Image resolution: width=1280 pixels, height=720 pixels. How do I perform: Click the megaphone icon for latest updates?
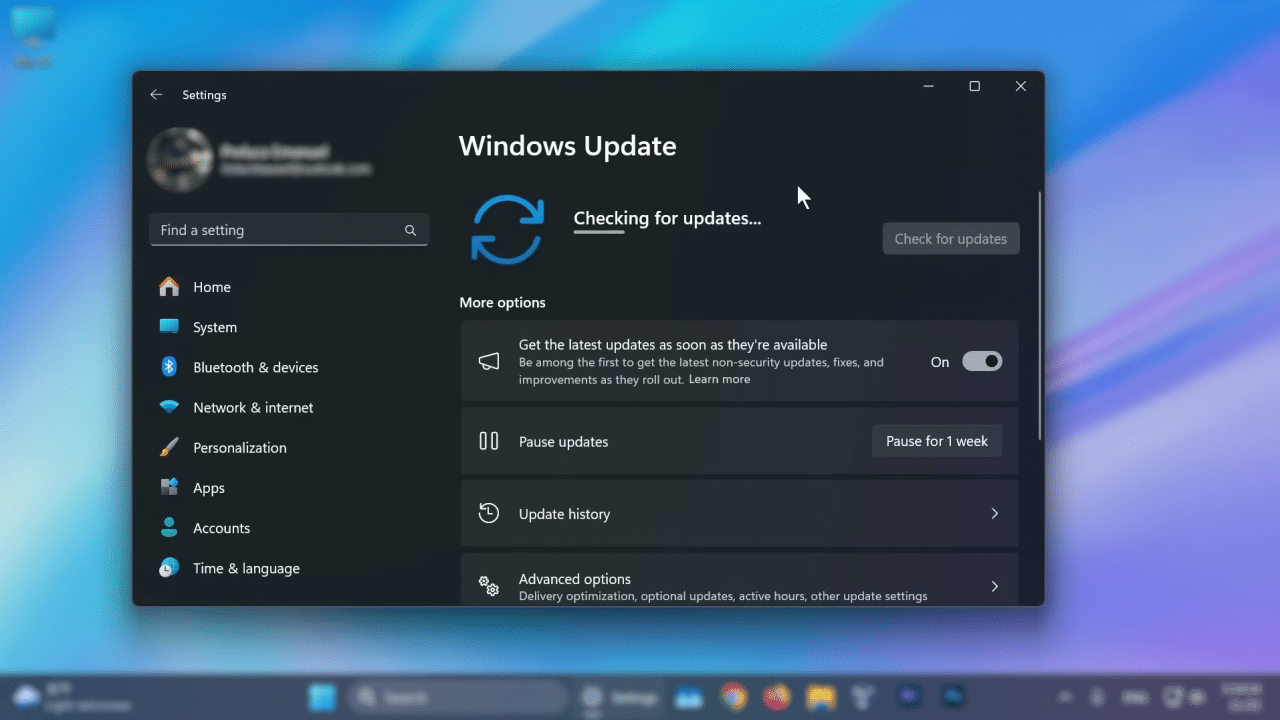pos(488,361)
